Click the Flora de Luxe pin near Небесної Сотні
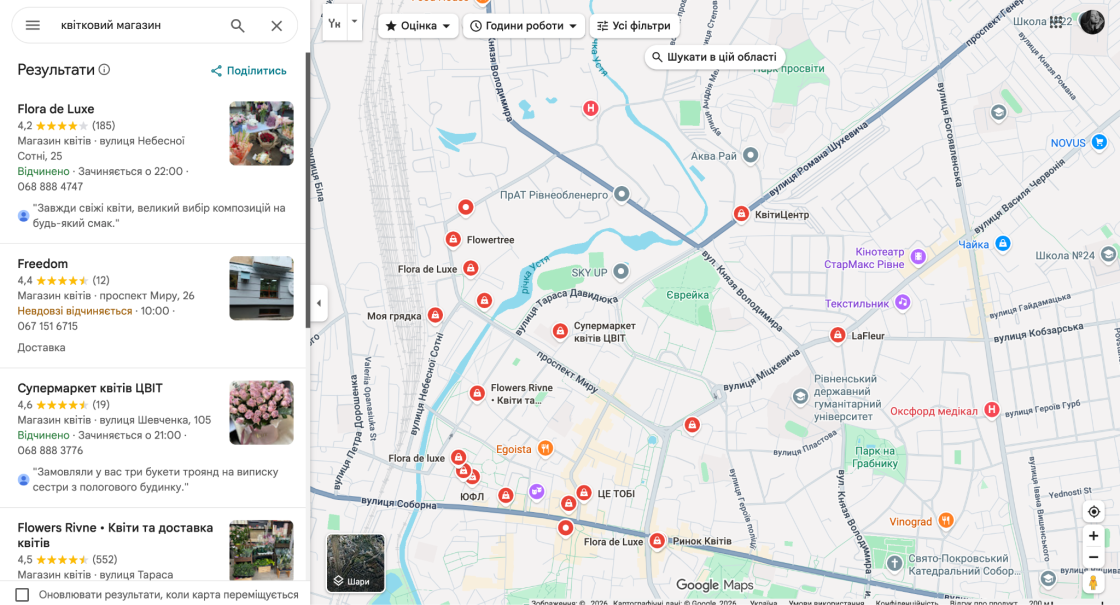Image resolution: width=1120 pixels, height=605 pixels. (x=470, y=269)
